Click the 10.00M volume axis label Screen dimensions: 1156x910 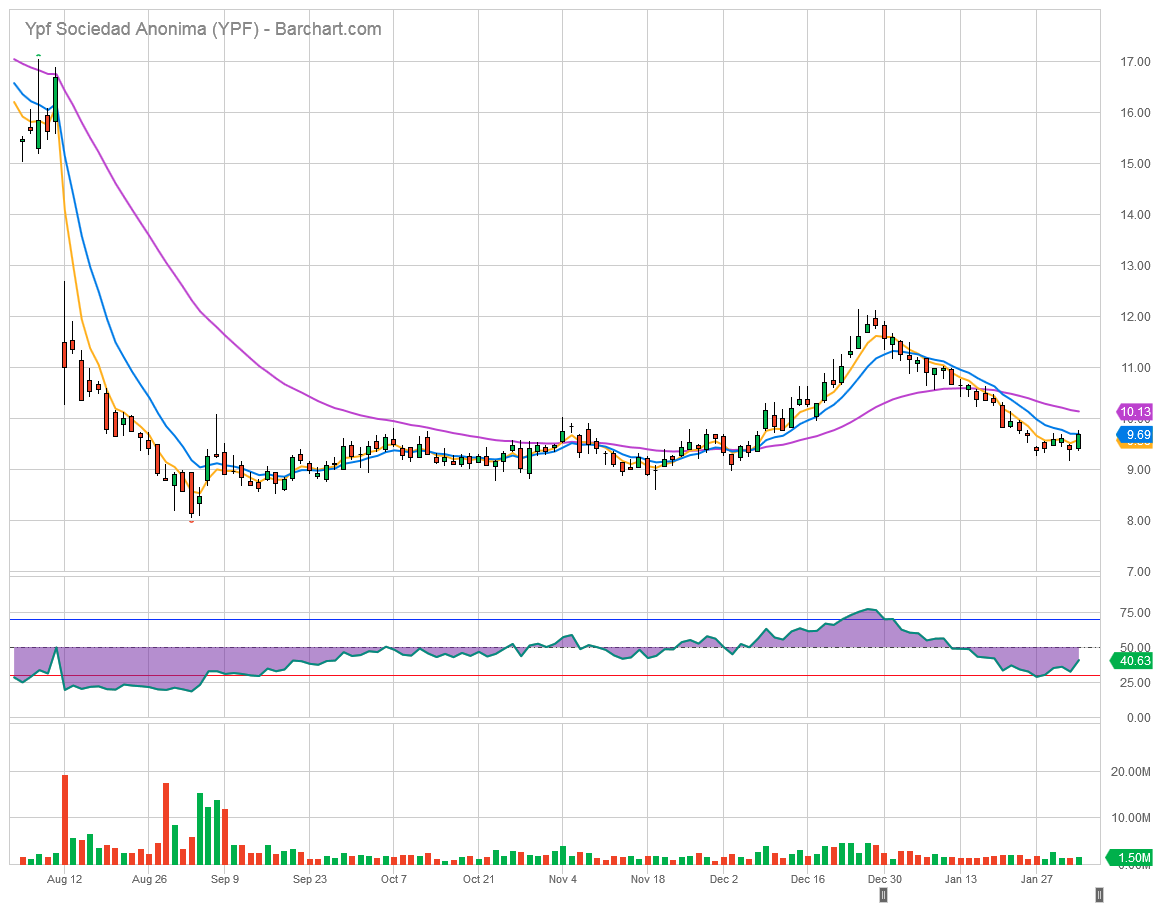(x=1131, y=818)
